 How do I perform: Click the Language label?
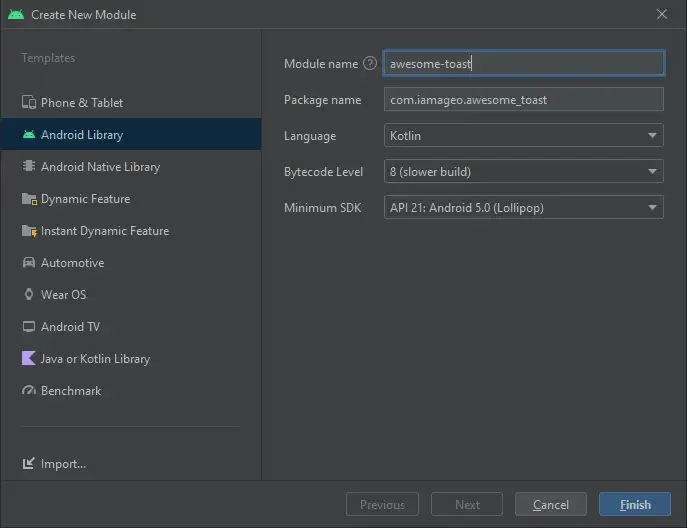point(310,136)
